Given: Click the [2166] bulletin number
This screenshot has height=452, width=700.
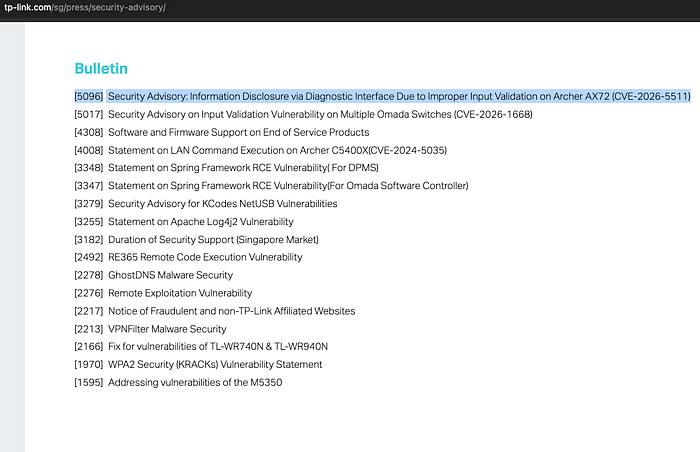Looking at the screenshot, I should (88, 346).
